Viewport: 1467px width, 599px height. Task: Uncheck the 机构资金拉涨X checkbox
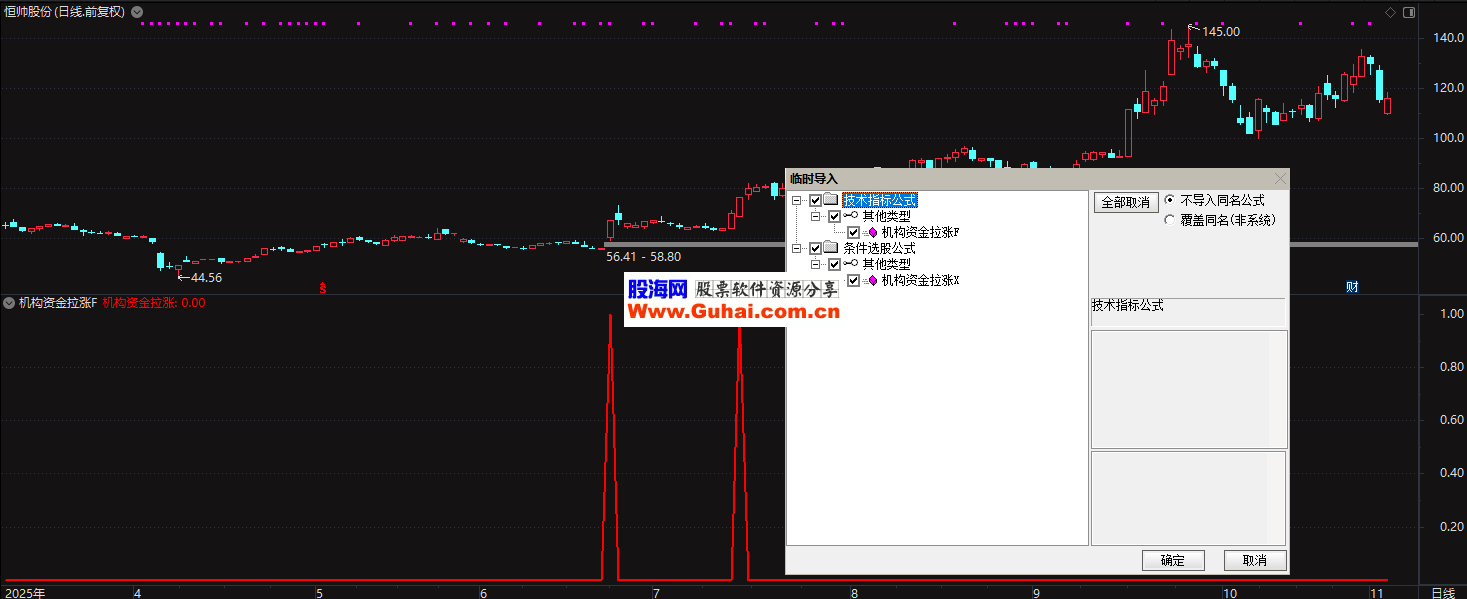pos(854,280)
